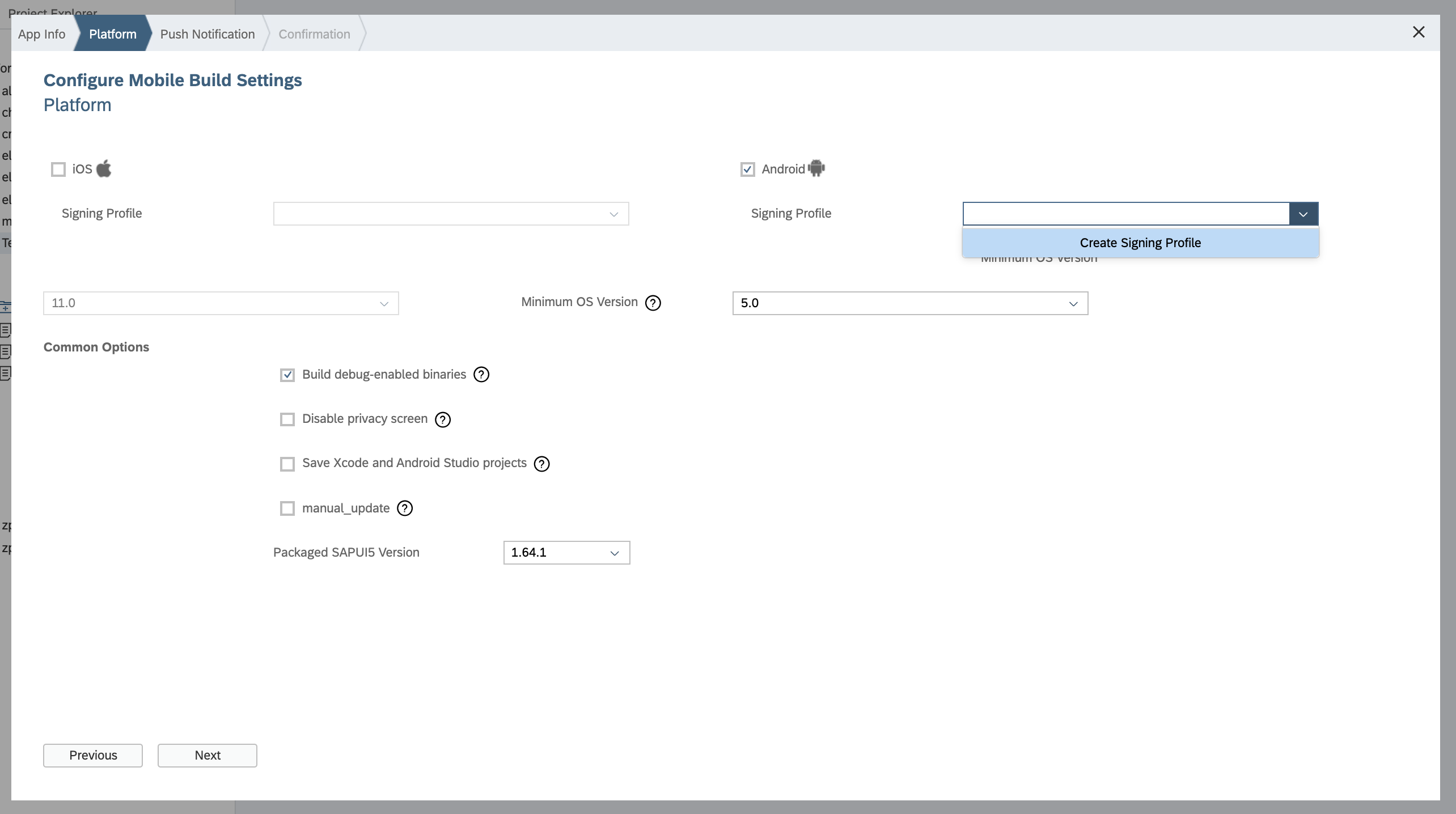This screenshot has width=1456, height=814.
Task: Collapse the Android Signing Profile dropdown arrow
Action: [1303, 214]
